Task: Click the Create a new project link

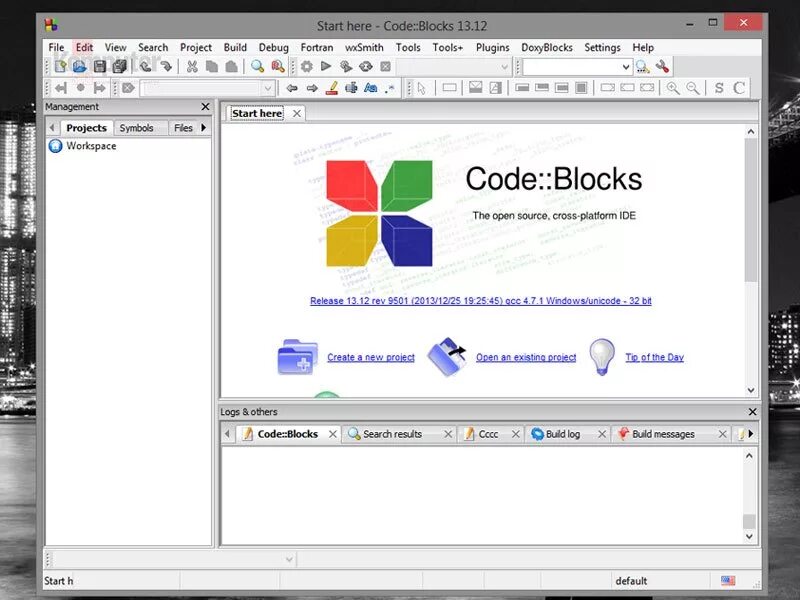Action: 371,357
